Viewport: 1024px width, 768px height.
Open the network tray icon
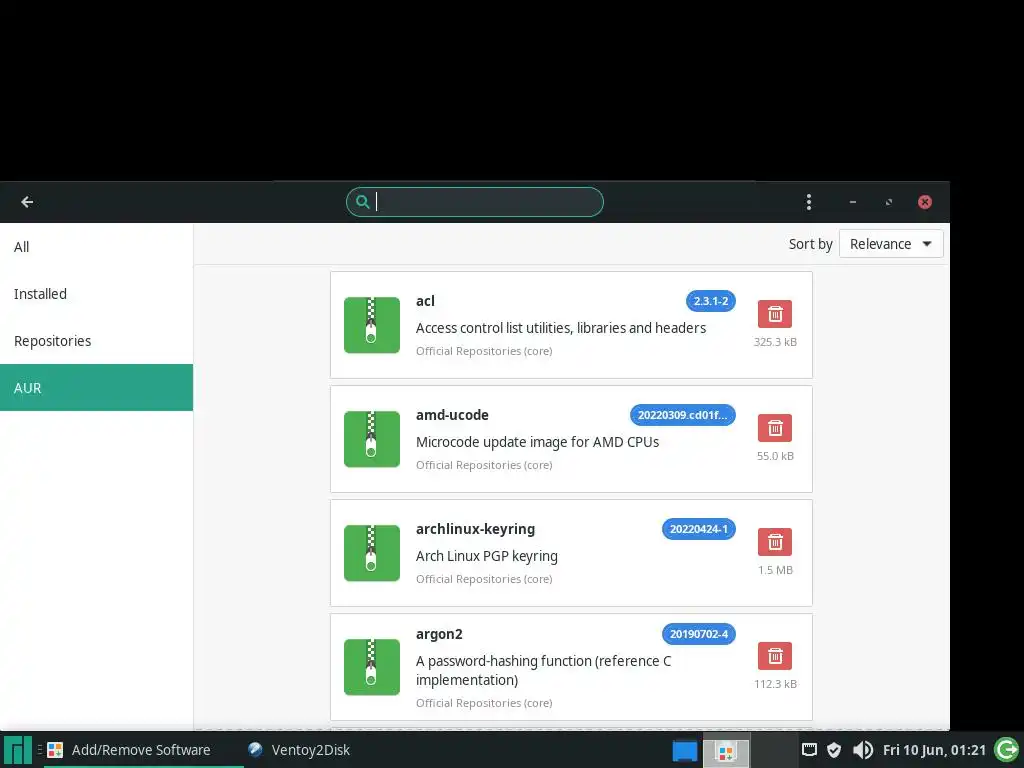pyautogui.click(x=809, y=750)
